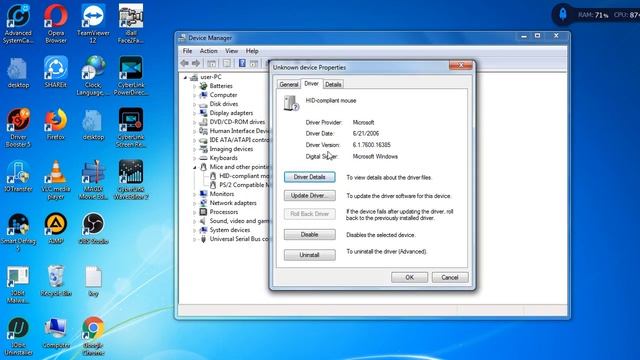Image resolution: width=640 pixels, height=360 pixels.
Task: Select IObit Uninstaller desktop icon
Action: click(x=18, y=336)
